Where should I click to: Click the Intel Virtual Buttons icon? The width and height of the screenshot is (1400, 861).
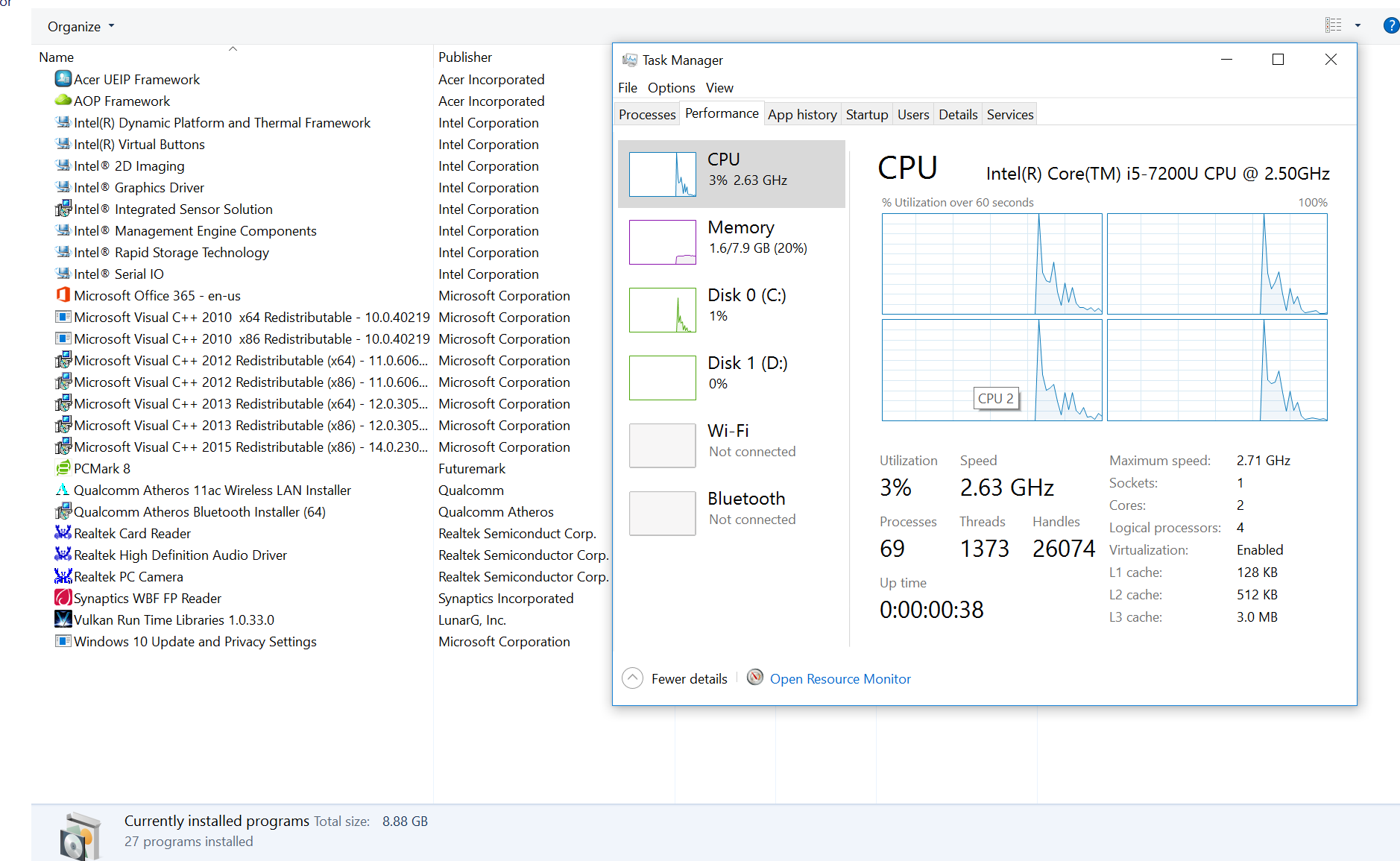coord(63,144)
